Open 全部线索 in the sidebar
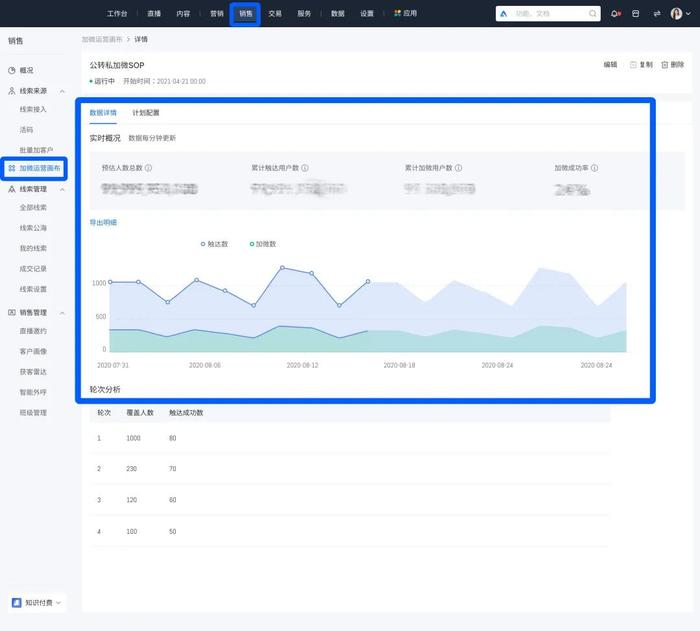 33,208
